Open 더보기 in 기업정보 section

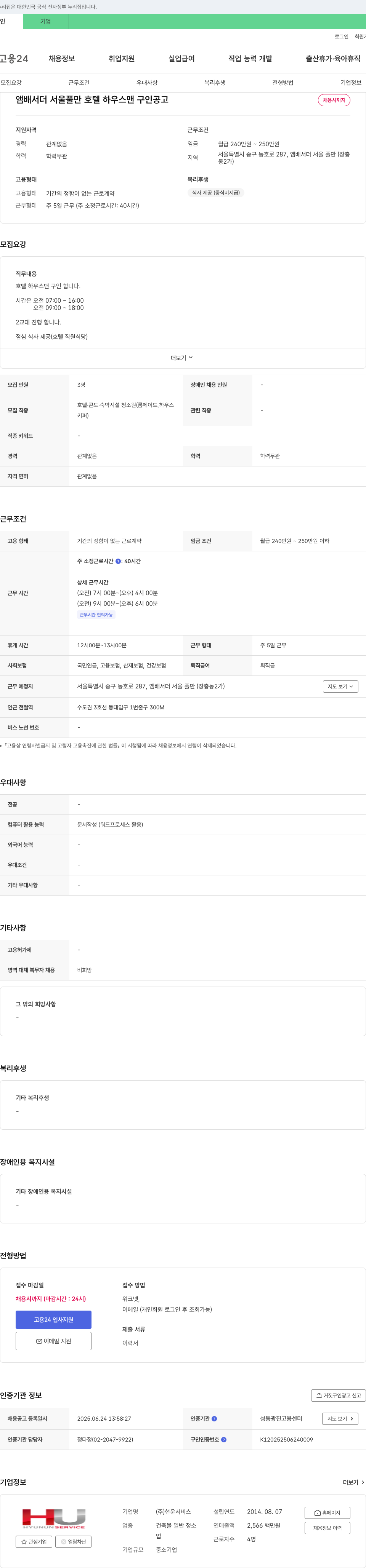(x=353, y=1482)
